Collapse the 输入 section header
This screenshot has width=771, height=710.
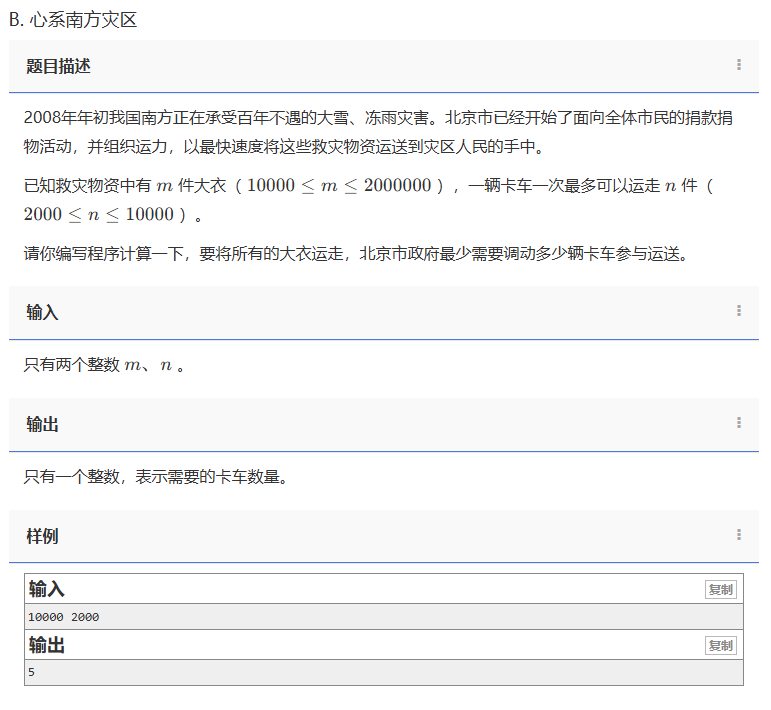click(42, 312)
